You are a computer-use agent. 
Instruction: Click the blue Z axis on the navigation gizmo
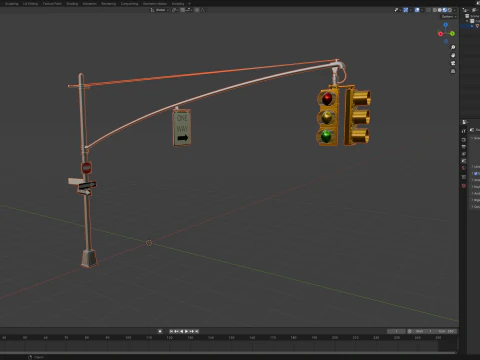446,25
